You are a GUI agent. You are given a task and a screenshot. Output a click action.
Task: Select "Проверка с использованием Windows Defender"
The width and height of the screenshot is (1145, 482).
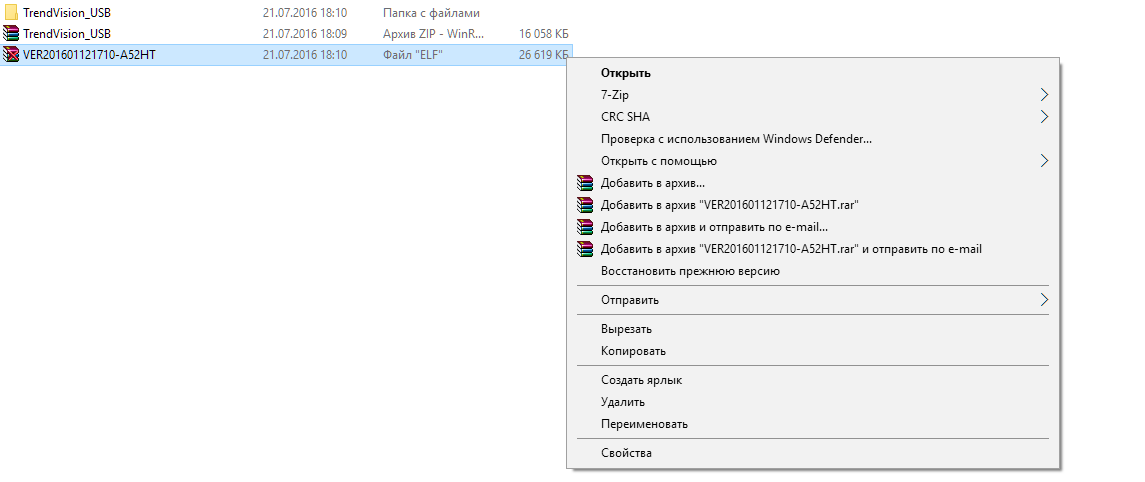click(736, 139)
